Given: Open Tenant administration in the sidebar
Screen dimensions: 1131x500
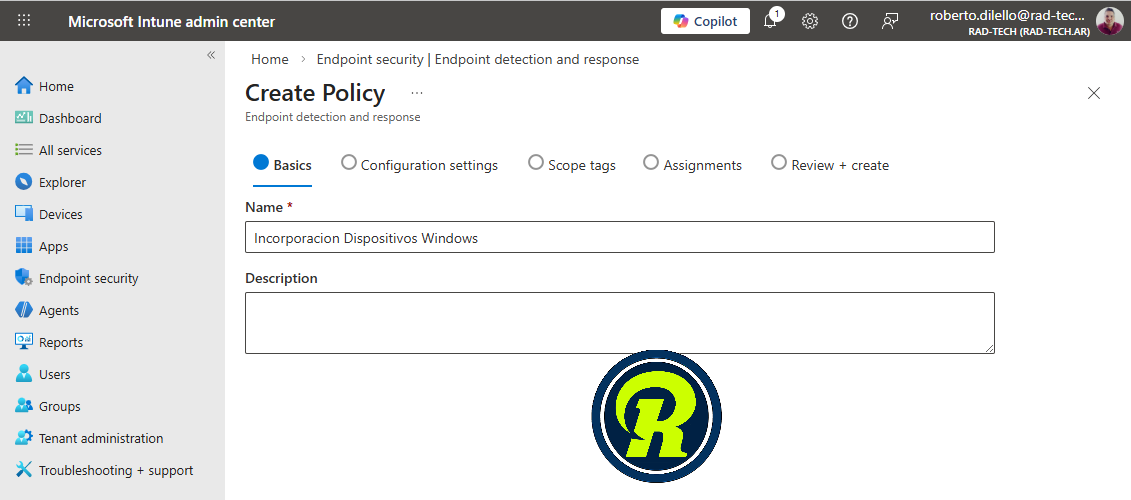Looking at the screenshot, I should (100, 438).
